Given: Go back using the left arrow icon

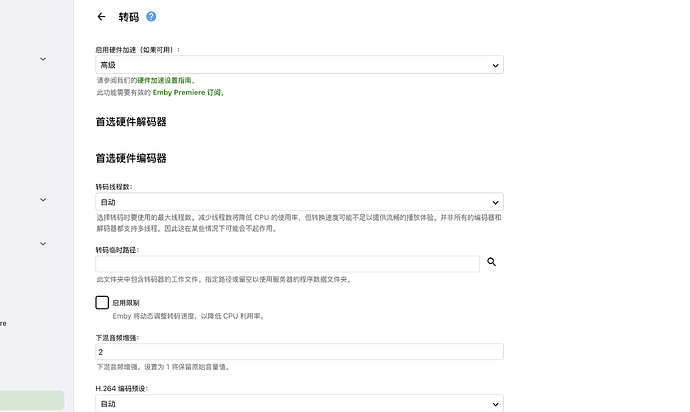Looking at the screenshot, I should (x=101, y=17).
